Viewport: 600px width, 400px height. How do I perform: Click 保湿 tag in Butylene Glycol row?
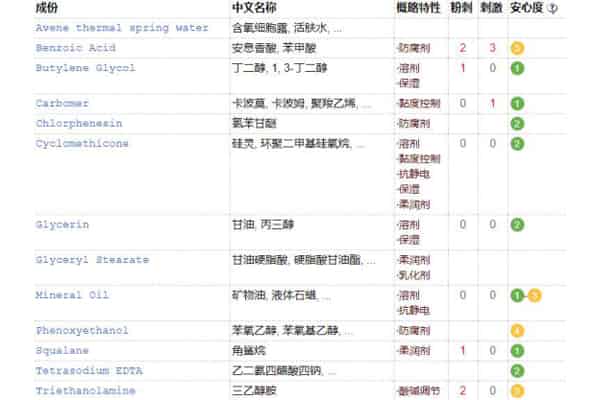pos(409,83)
